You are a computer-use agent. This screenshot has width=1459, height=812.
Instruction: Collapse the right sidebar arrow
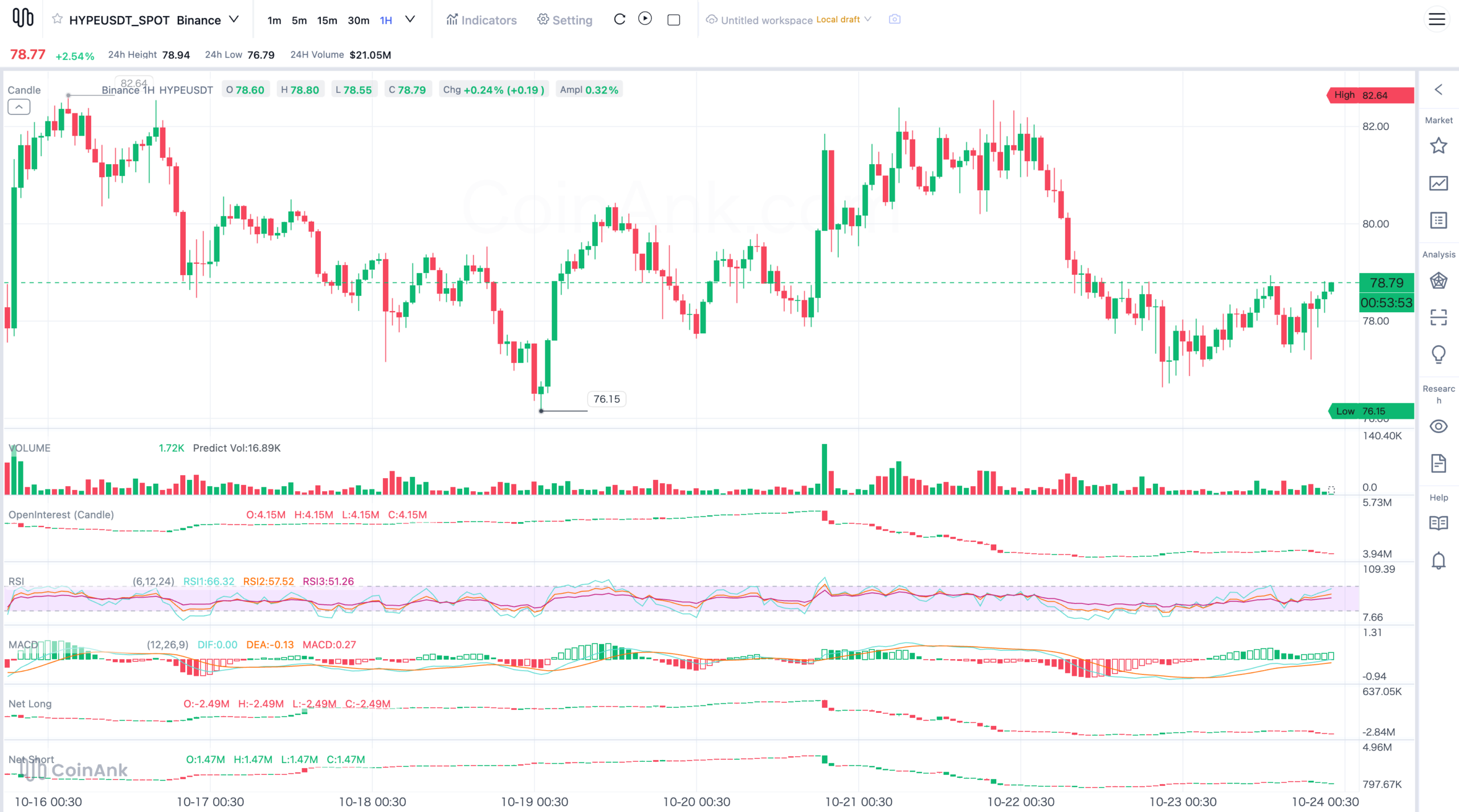coord(1438,89)
